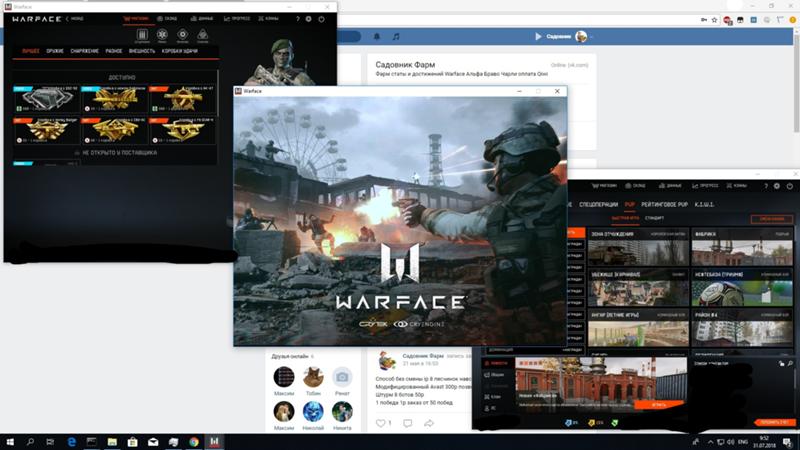Open Склад tab in top-left Warface window
This screenshot has width=800, height=450.
[x=167, y=19]
